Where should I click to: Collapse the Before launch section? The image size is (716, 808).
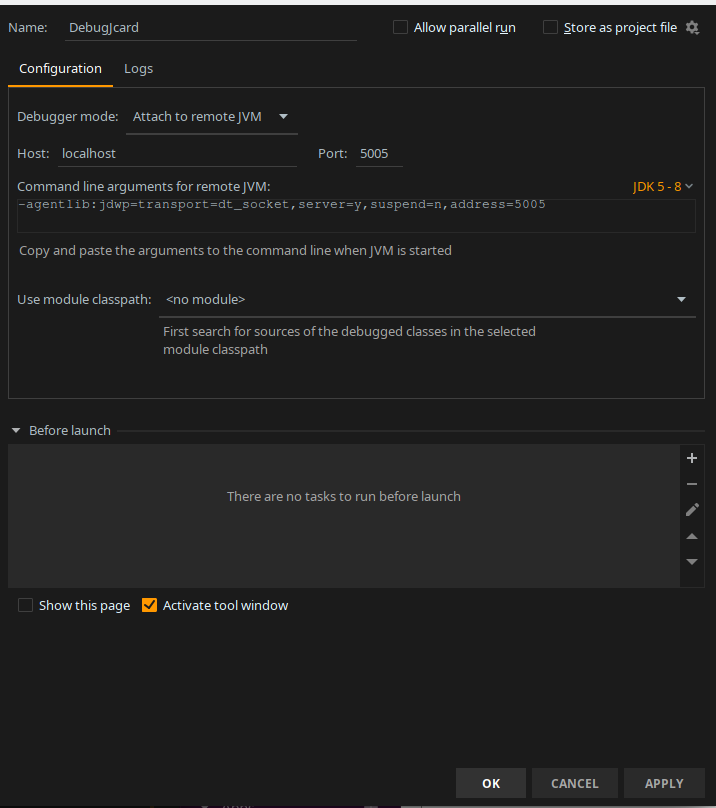[15, 430]
